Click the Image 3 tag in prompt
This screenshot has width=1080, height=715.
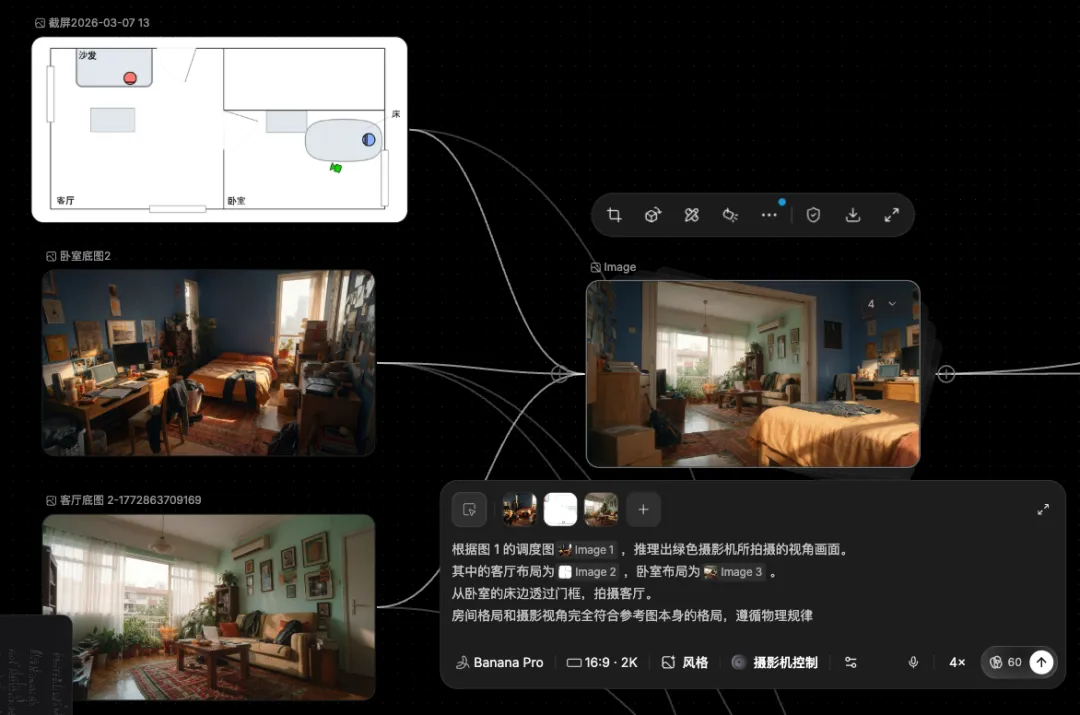tap(734, 572)
